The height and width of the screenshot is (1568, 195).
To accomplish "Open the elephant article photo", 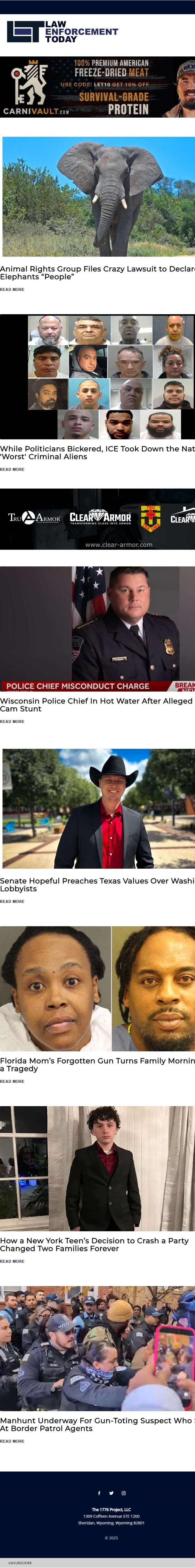I will click(99, 197).
